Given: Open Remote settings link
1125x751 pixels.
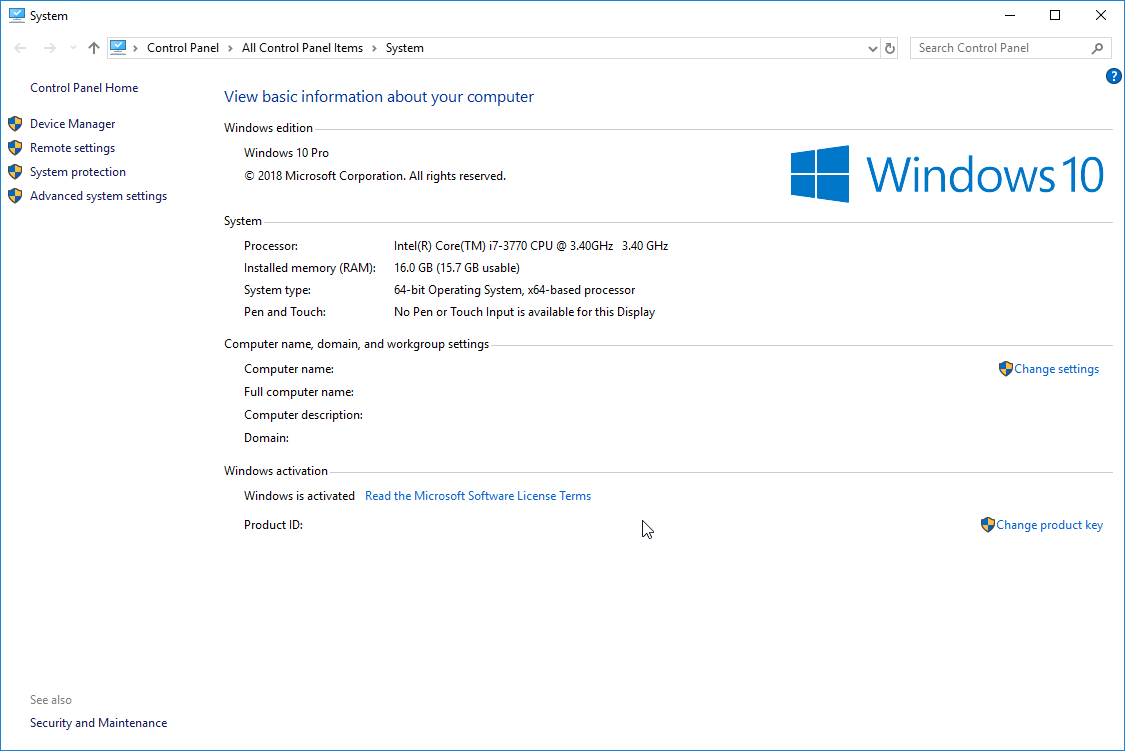Looking at the screenshot, I should click(x=72, y=148).
